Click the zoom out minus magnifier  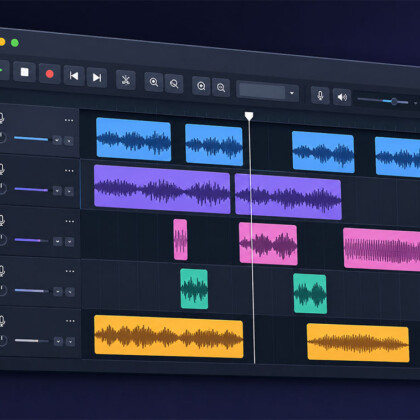[221, 88]
